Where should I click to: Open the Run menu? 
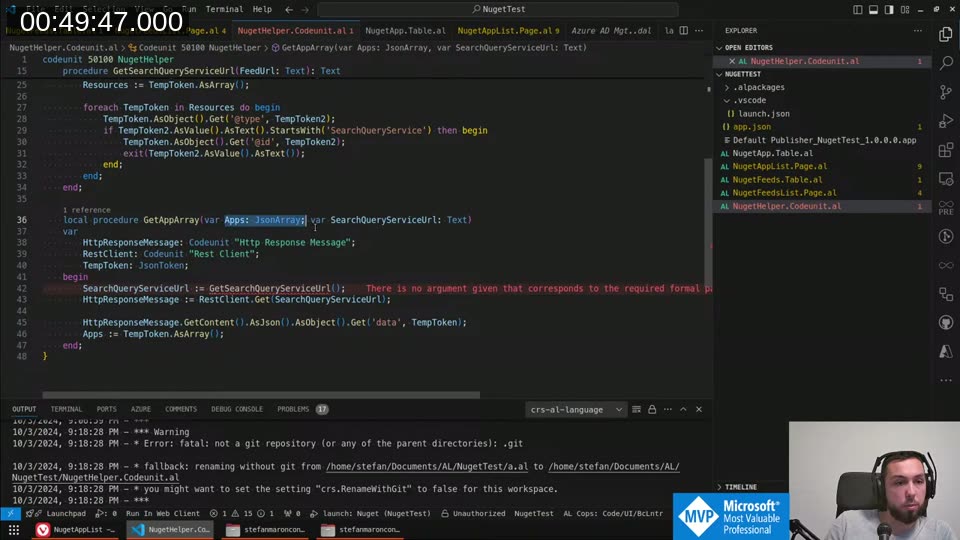tap(189, 9)
